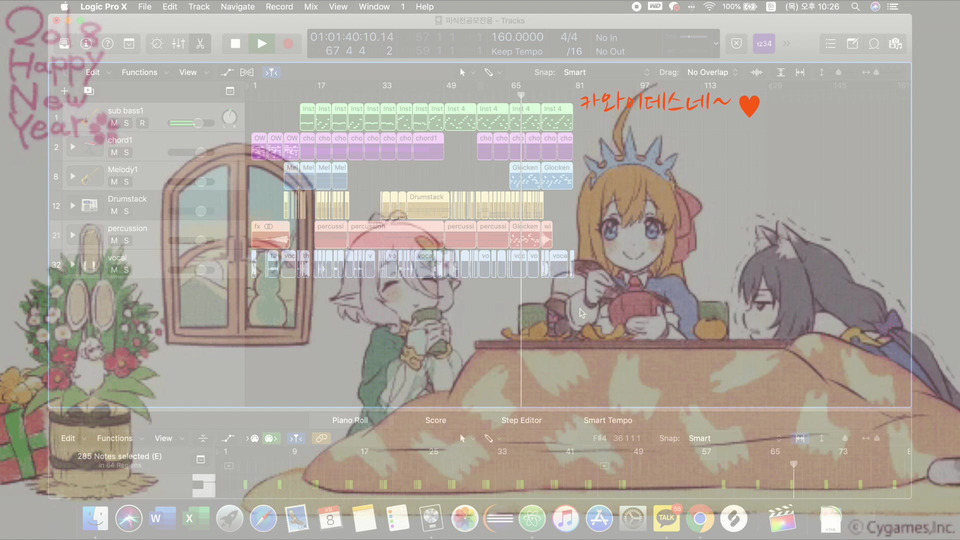Open the Navigate menu in menu bar
The image size is (960, 540).
[x=238, y=7]
